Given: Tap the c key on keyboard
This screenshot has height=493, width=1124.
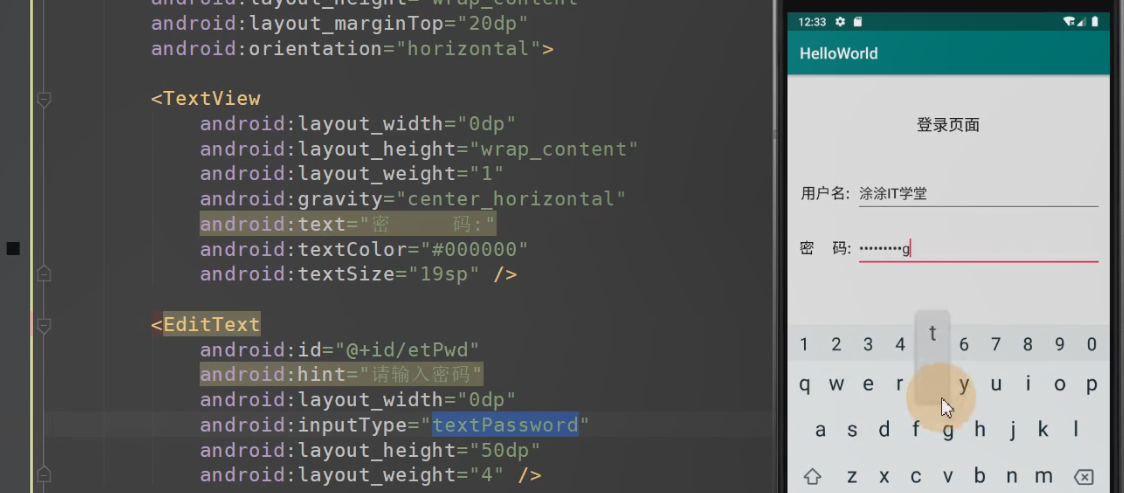Looking at the screenshot, I should [x=915, y=477].
